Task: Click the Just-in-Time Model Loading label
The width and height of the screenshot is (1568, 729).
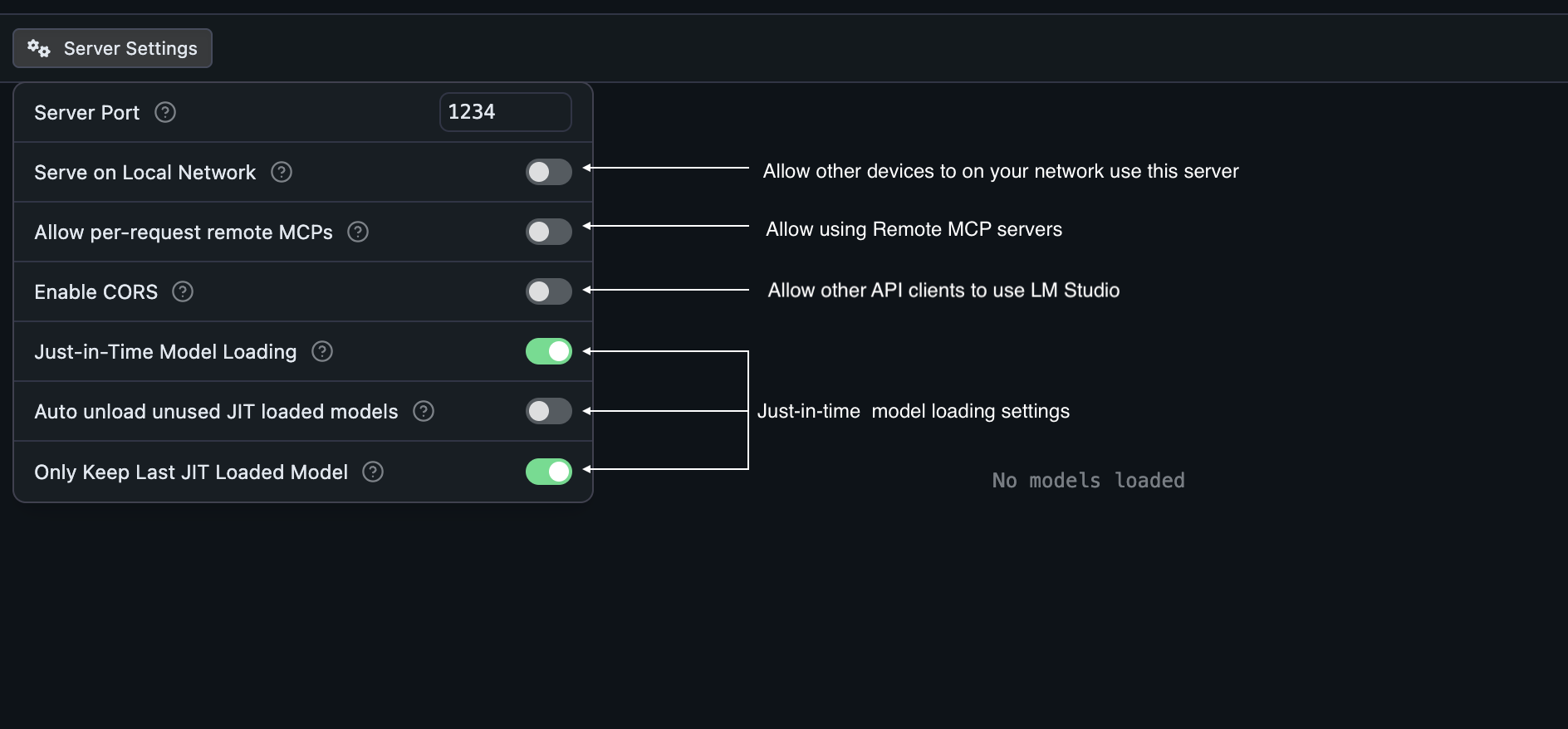Action: point(165,352)
